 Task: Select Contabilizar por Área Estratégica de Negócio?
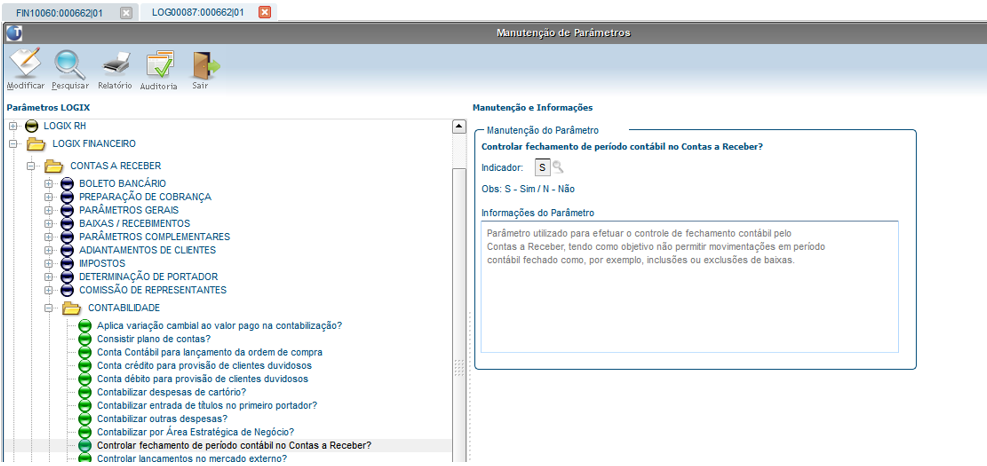[x=196, y=432]
